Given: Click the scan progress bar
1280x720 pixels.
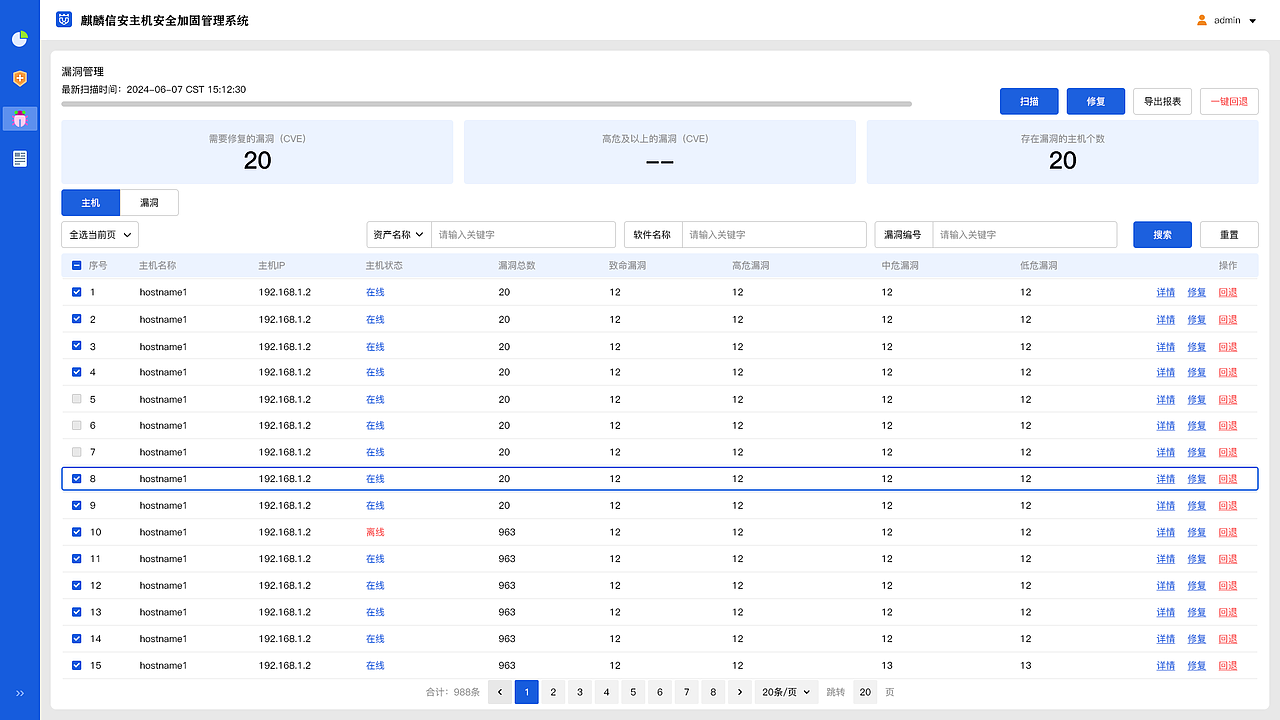Looking at the screenshot, I should click(x=487, y=104).
